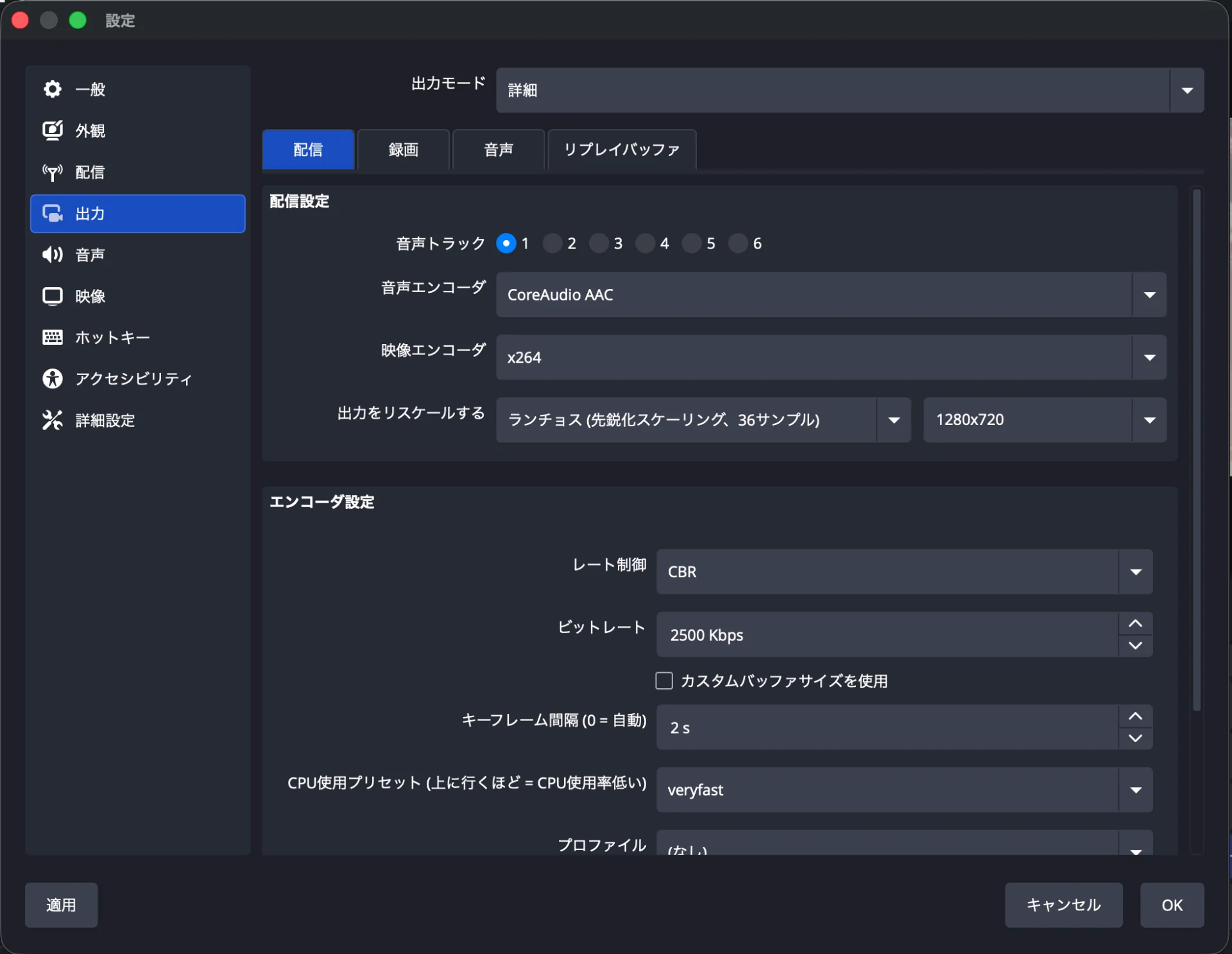Click the 外観 appearance icon

click(53, 130)
